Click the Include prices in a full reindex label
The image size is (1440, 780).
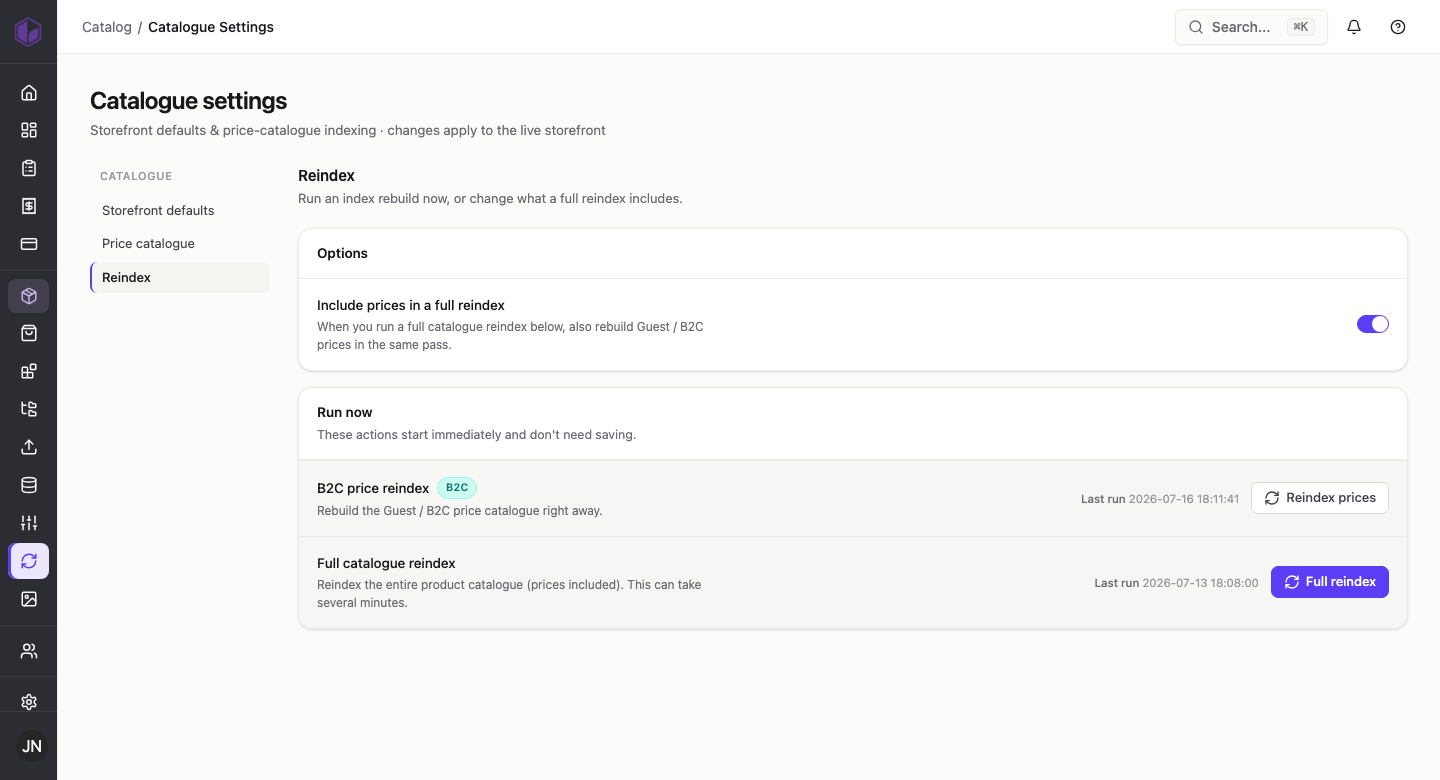[x=411, y=305]
